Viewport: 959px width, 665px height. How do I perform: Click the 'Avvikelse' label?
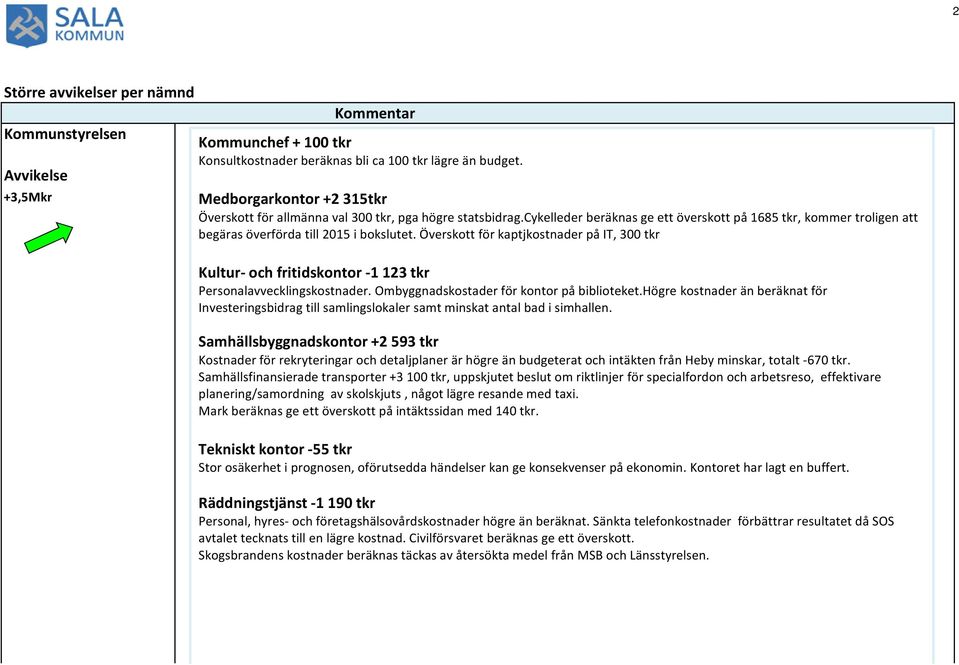[35, 176]
